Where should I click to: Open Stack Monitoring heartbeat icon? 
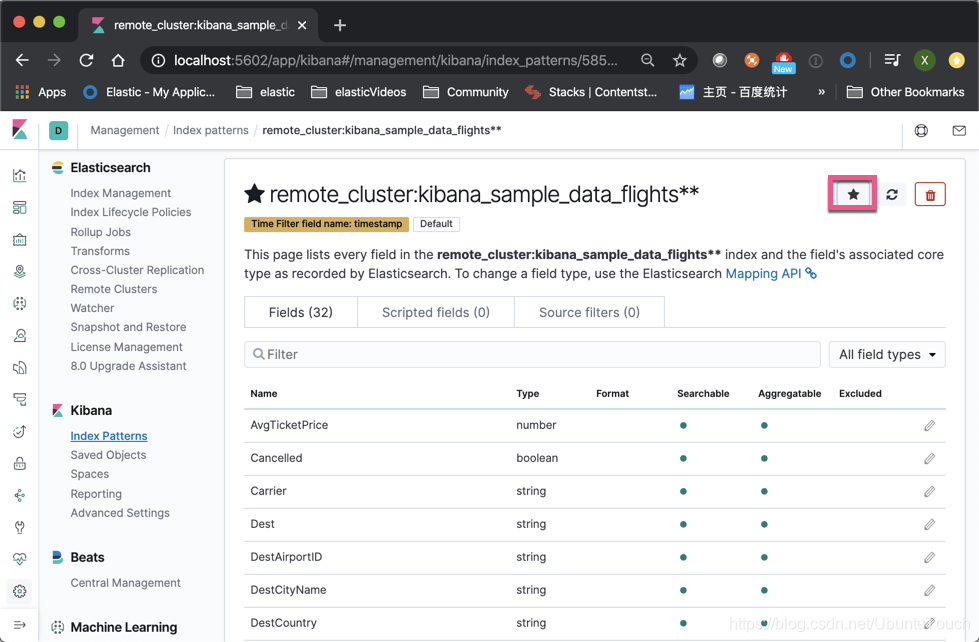click(x=19, y=559)
